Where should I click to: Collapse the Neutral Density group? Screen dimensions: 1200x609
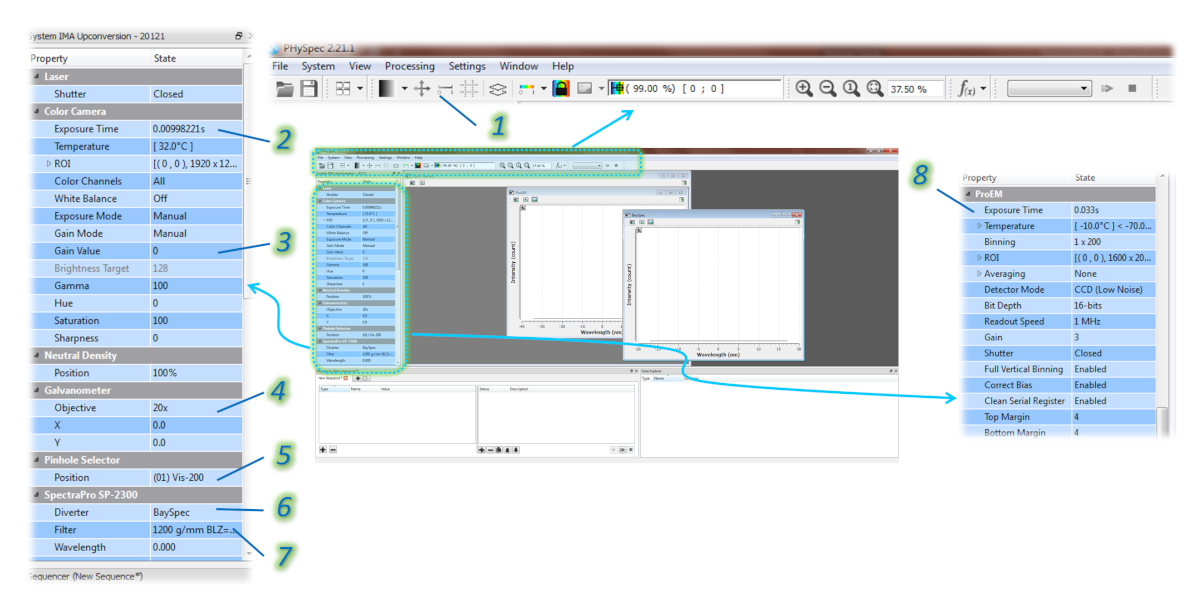37,355
